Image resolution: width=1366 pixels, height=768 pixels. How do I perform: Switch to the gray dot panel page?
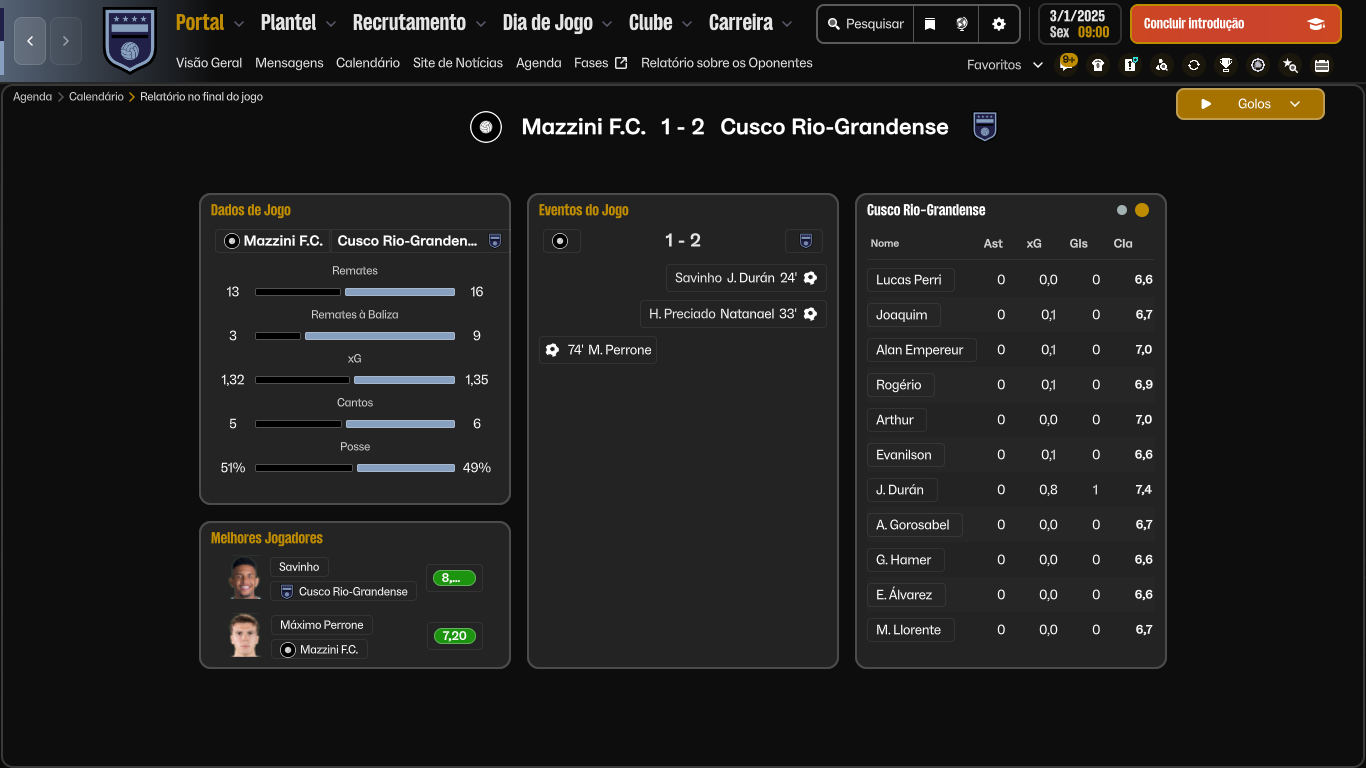pos(1122,210)
